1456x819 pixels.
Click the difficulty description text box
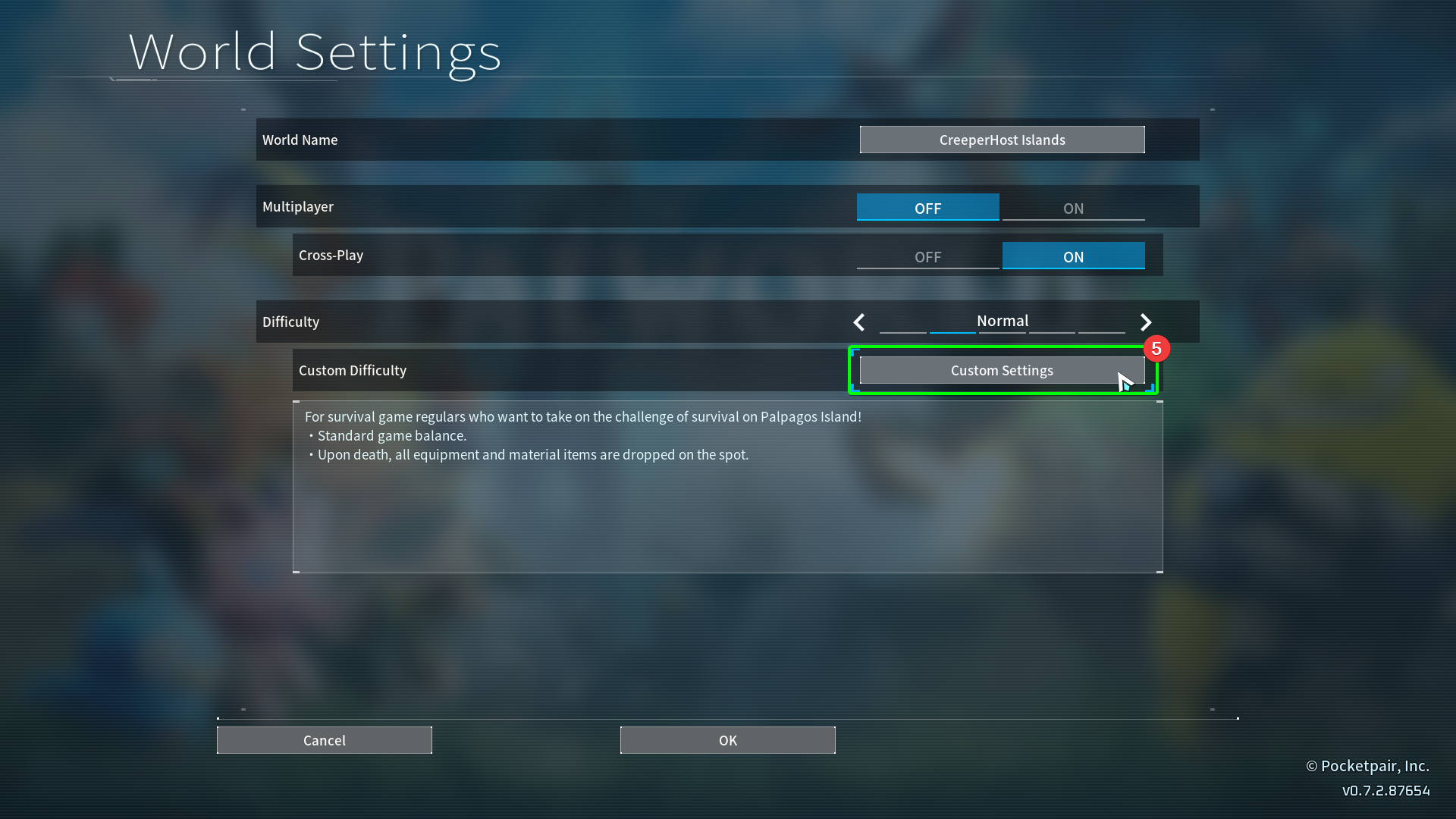727,487
